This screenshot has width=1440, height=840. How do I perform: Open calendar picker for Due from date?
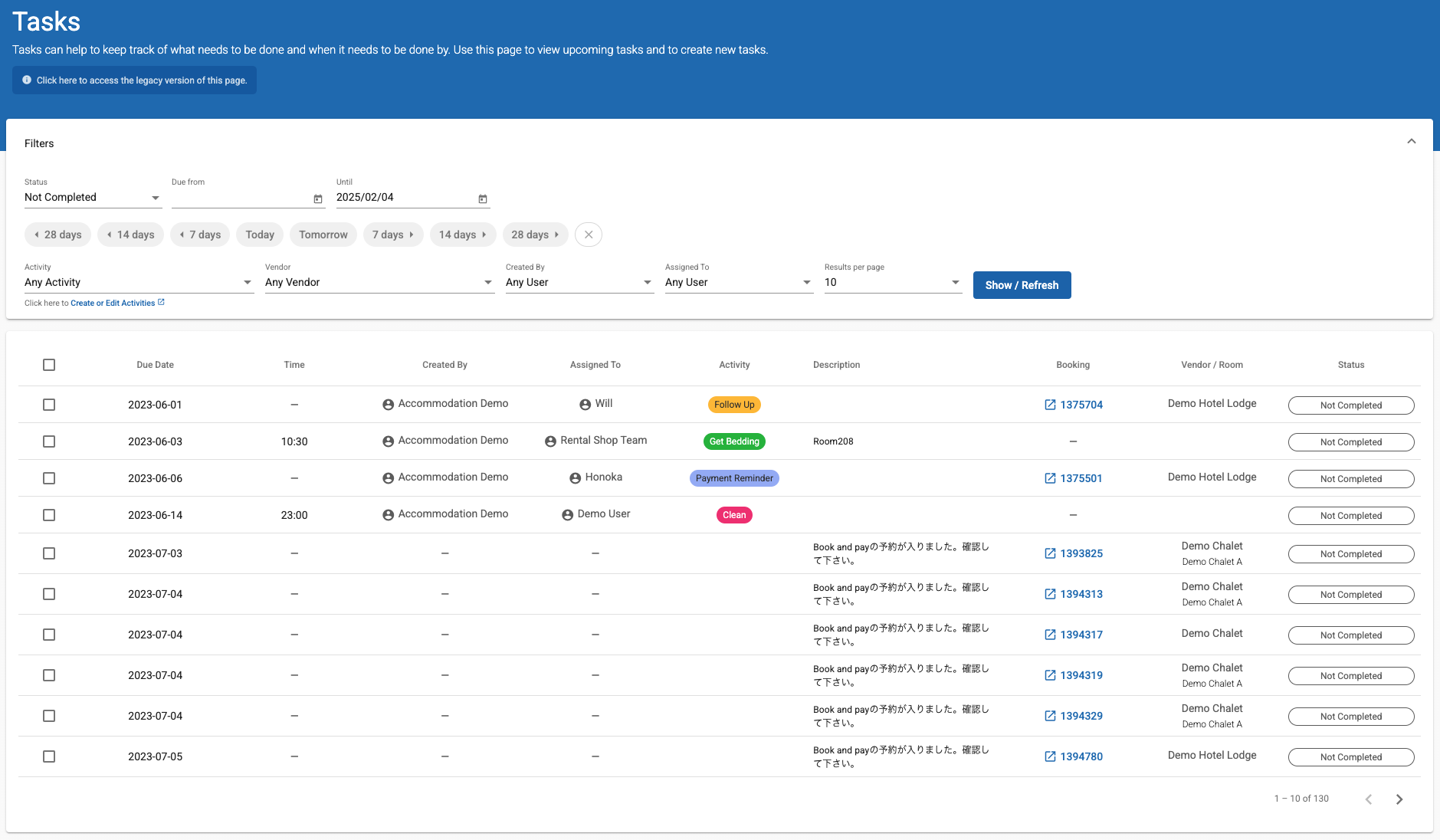[x=318, y=199]
